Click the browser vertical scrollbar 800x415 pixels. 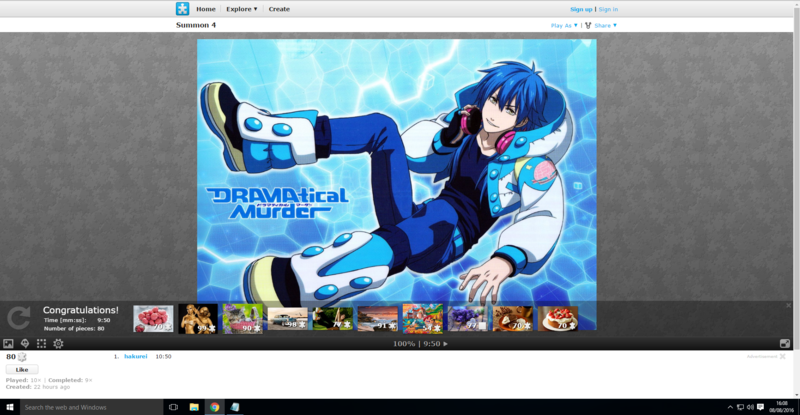pos(796,199)
